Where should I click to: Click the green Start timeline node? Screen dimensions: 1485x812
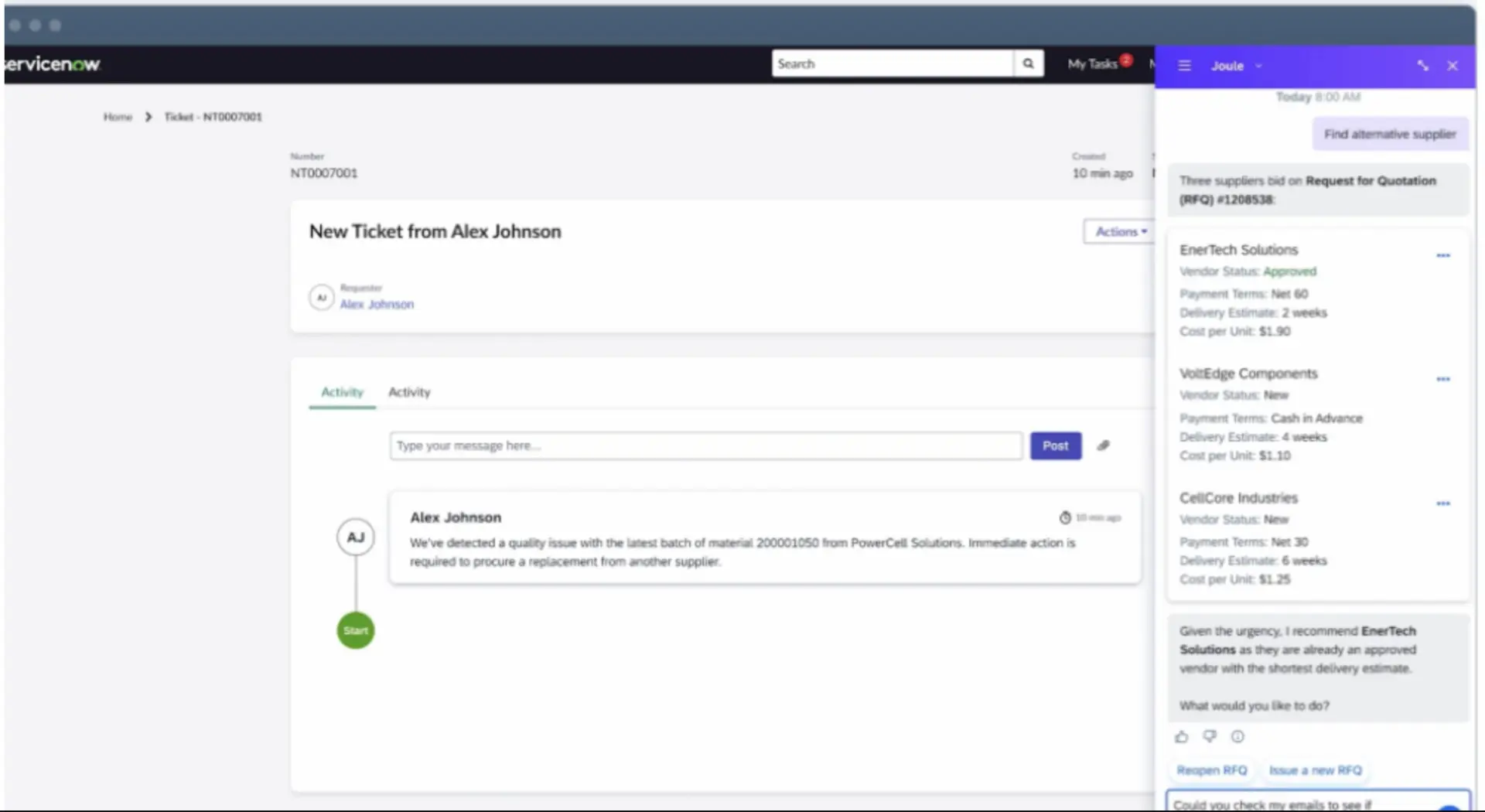click(x=356, y=630)
